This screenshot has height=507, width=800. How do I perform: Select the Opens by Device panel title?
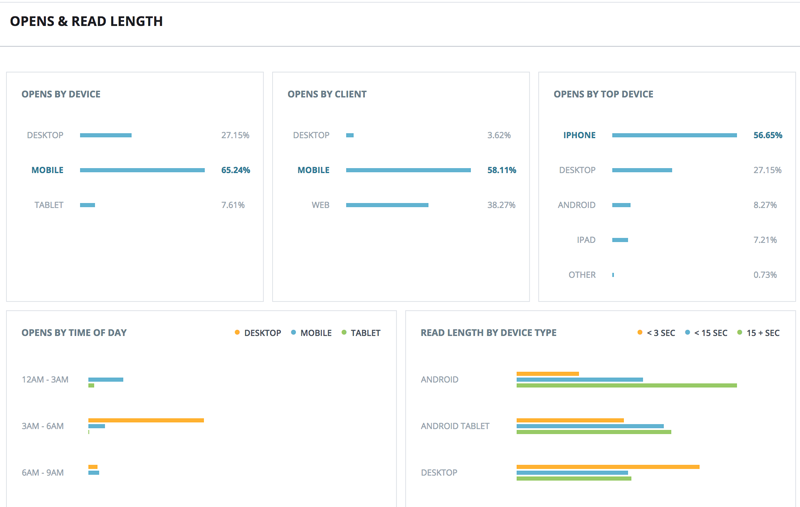coord(61,94)
